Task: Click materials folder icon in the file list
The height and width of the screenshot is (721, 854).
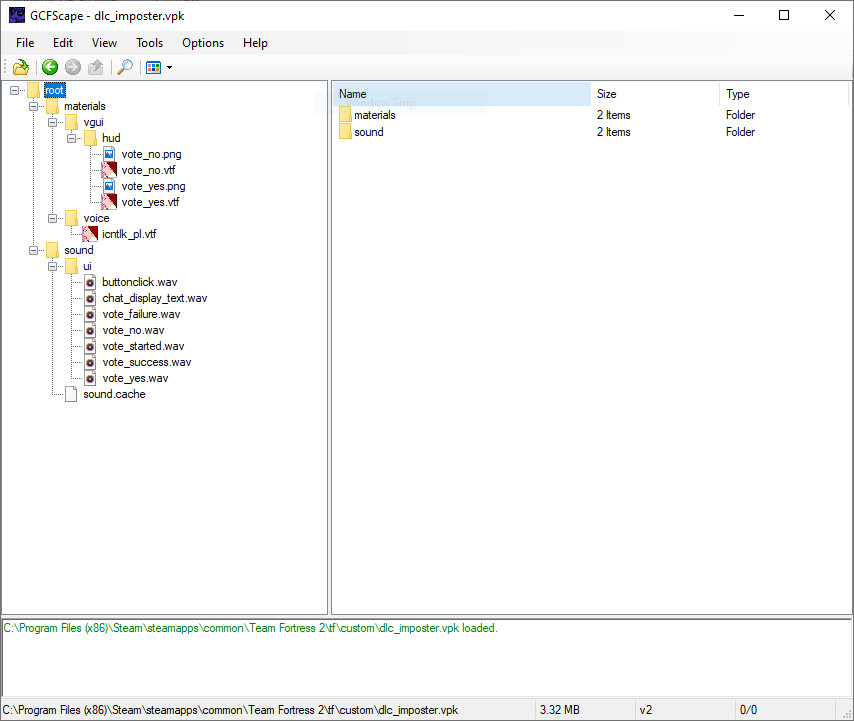Action: 345,115
